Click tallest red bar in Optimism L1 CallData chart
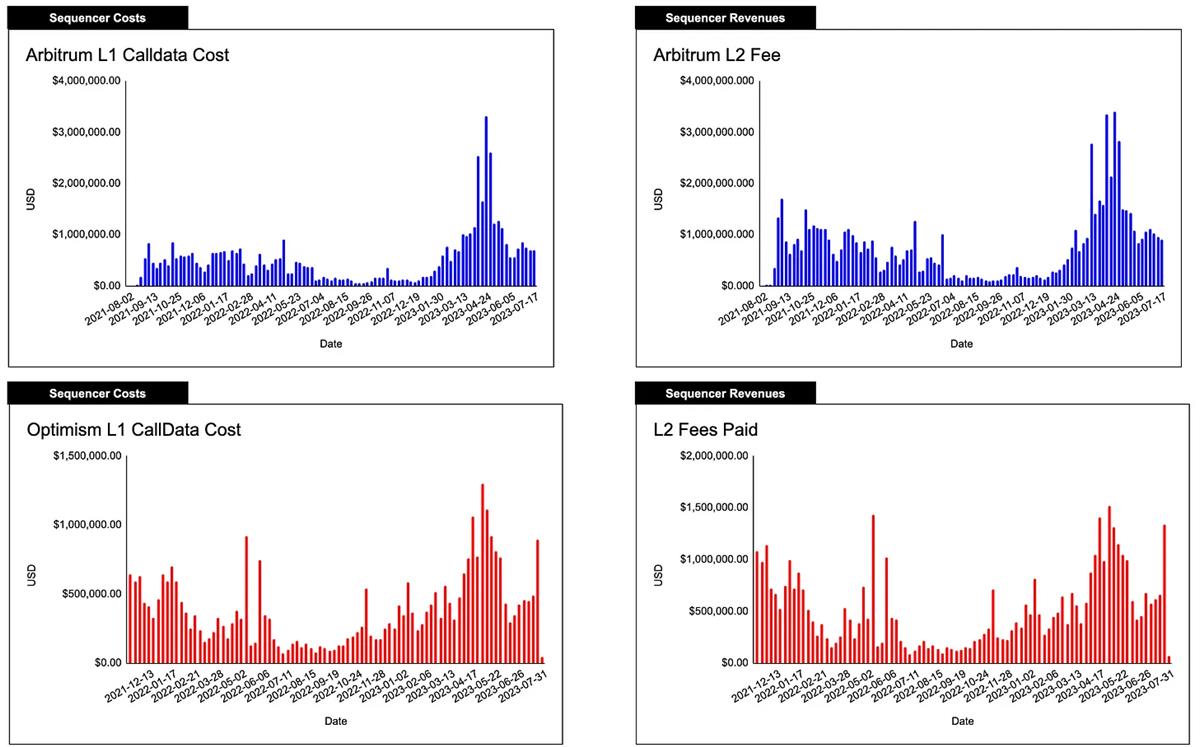1200x747 pixels. pyautogui.click(x=482, y=573)
